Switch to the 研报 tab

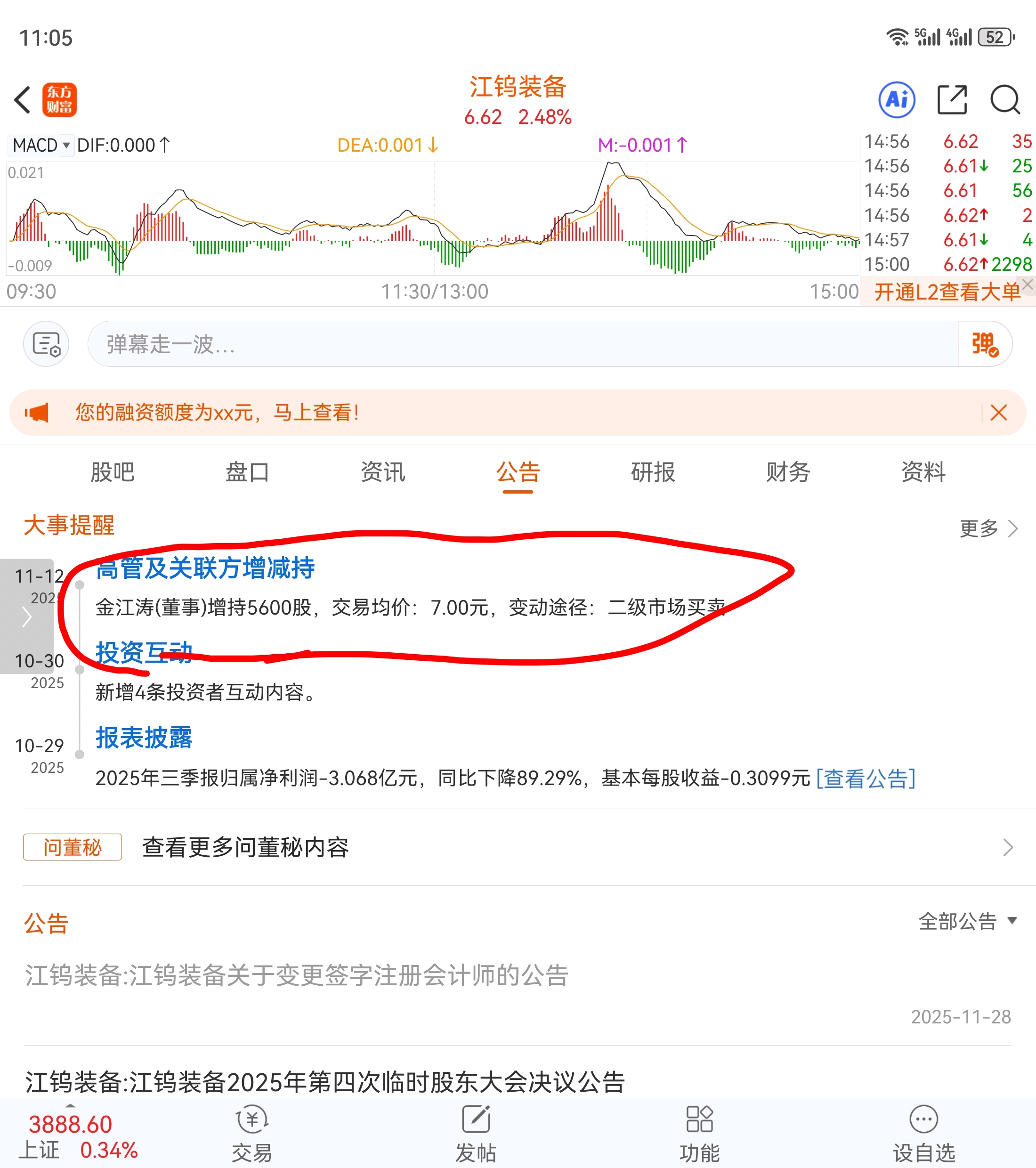(653, 472)
